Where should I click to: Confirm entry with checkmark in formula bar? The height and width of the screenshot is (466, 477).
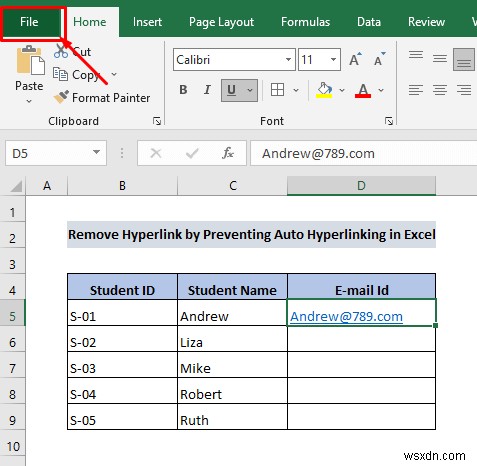tap(192, 153)
